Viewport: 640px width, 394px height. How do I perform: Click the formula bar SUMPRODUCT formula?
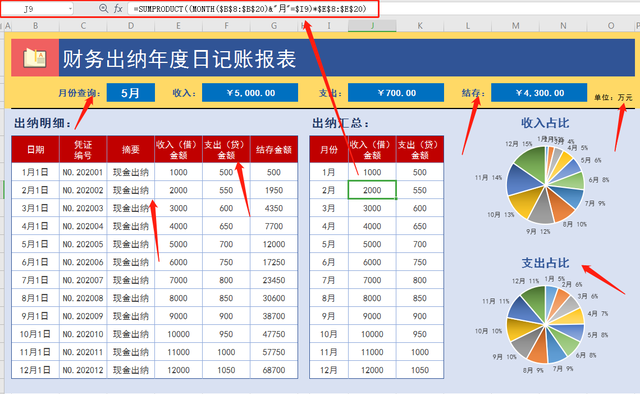[x=250, y=9]
